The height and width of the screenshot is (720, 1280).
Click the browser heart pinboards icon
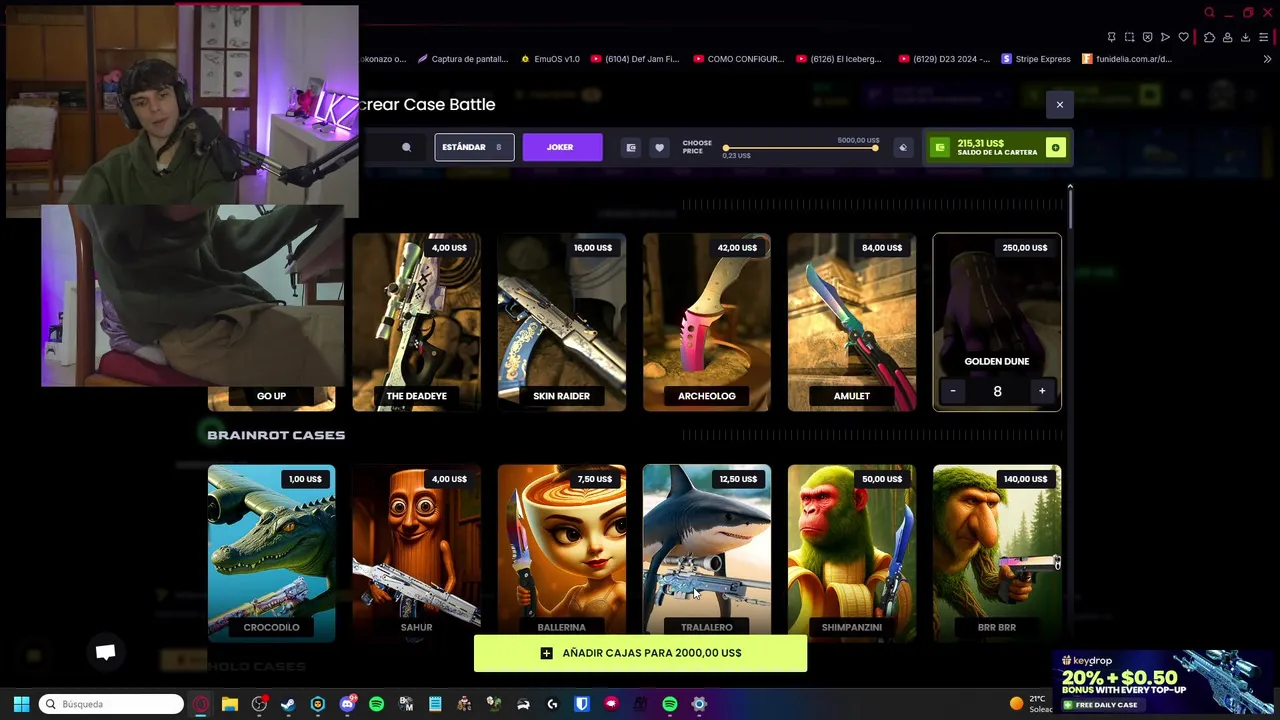[x=1184, y=37]
